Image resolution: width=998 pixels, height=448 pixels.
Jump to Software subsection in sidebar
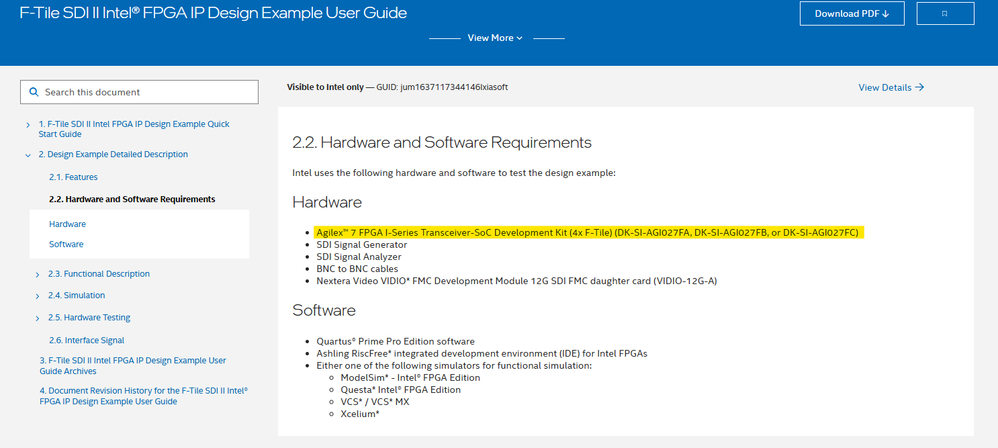click(x=66, y=244)
